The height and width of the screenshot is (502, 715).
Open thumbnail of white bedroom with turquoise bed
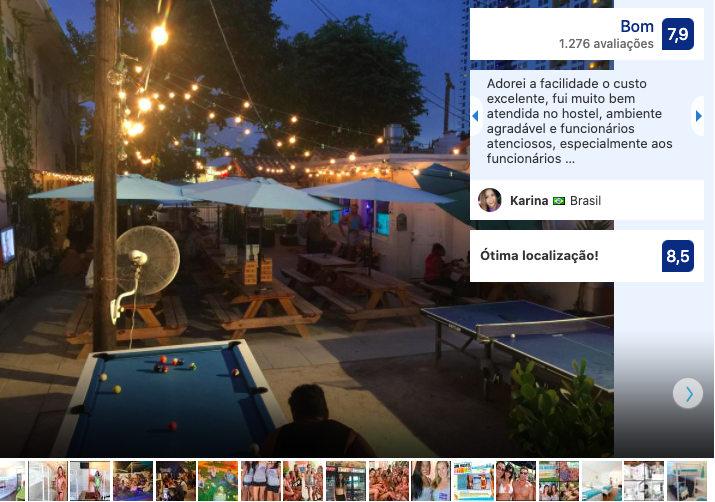click(x=601, y=481)
